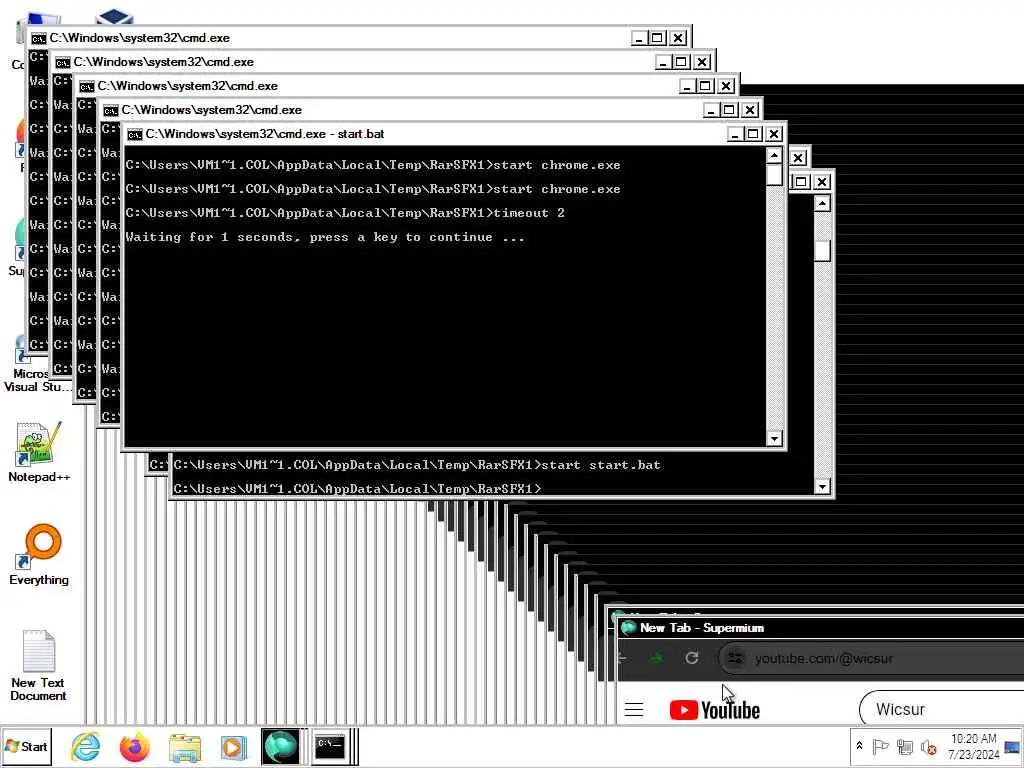1024x768 pixels.
Task: Minimize the third cmd.exe window
Action: click(x=687, y=86)
